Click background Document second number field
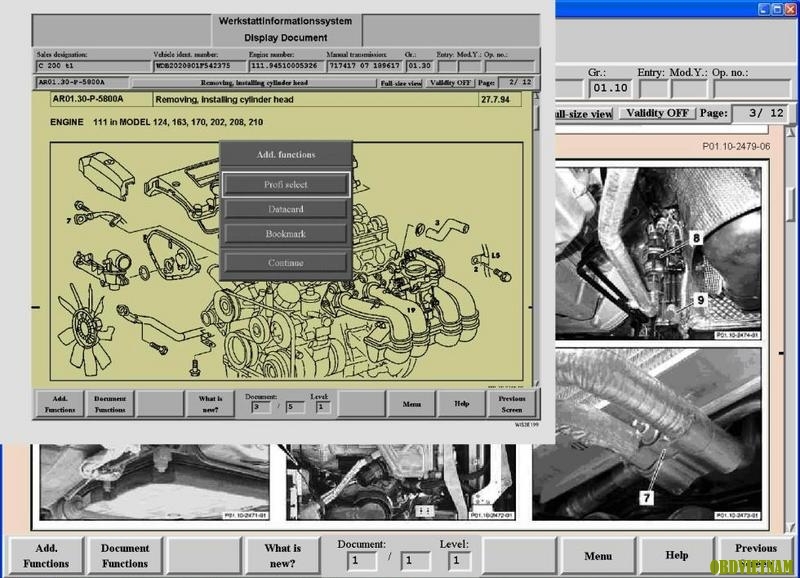 point(415,561)
